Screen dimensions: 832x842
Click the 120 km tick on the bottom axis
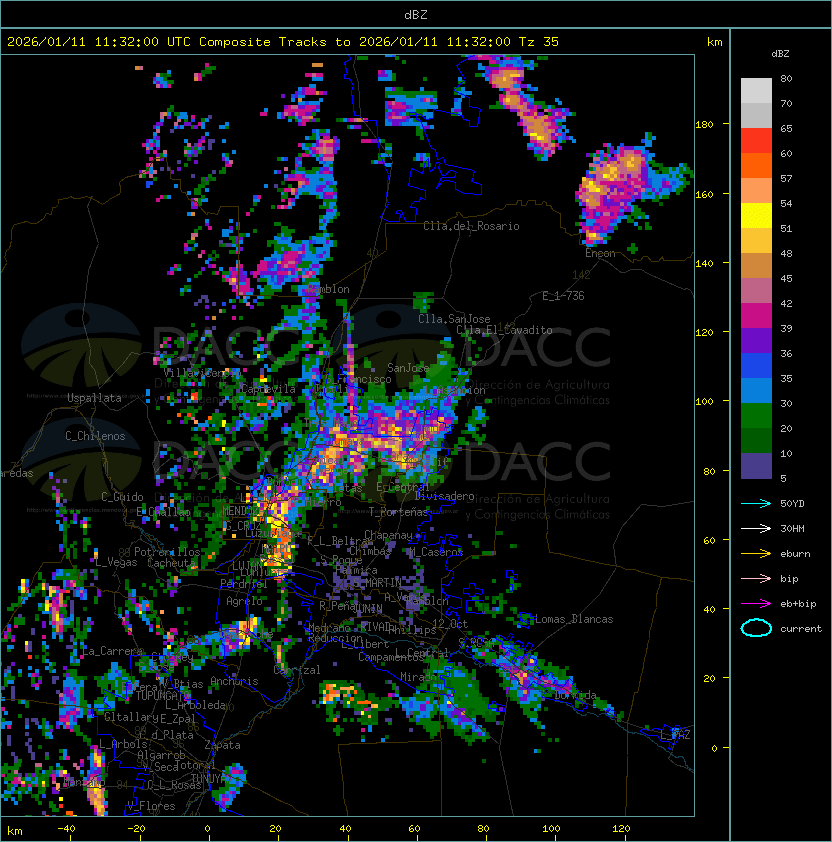[621, 829]
